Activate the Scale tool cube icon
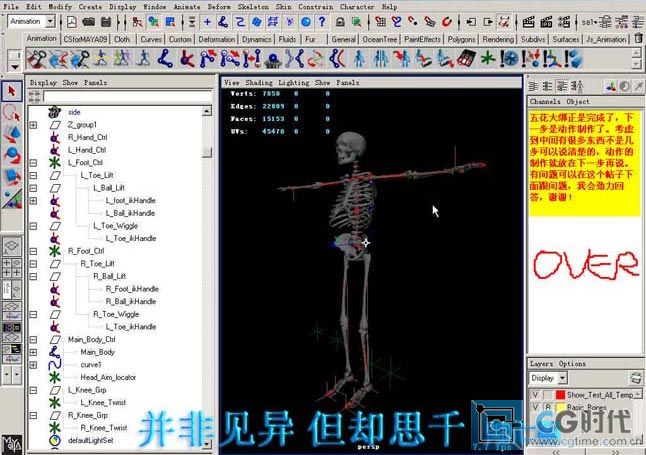This screenshot has width=646, height=455. (12, 178)
